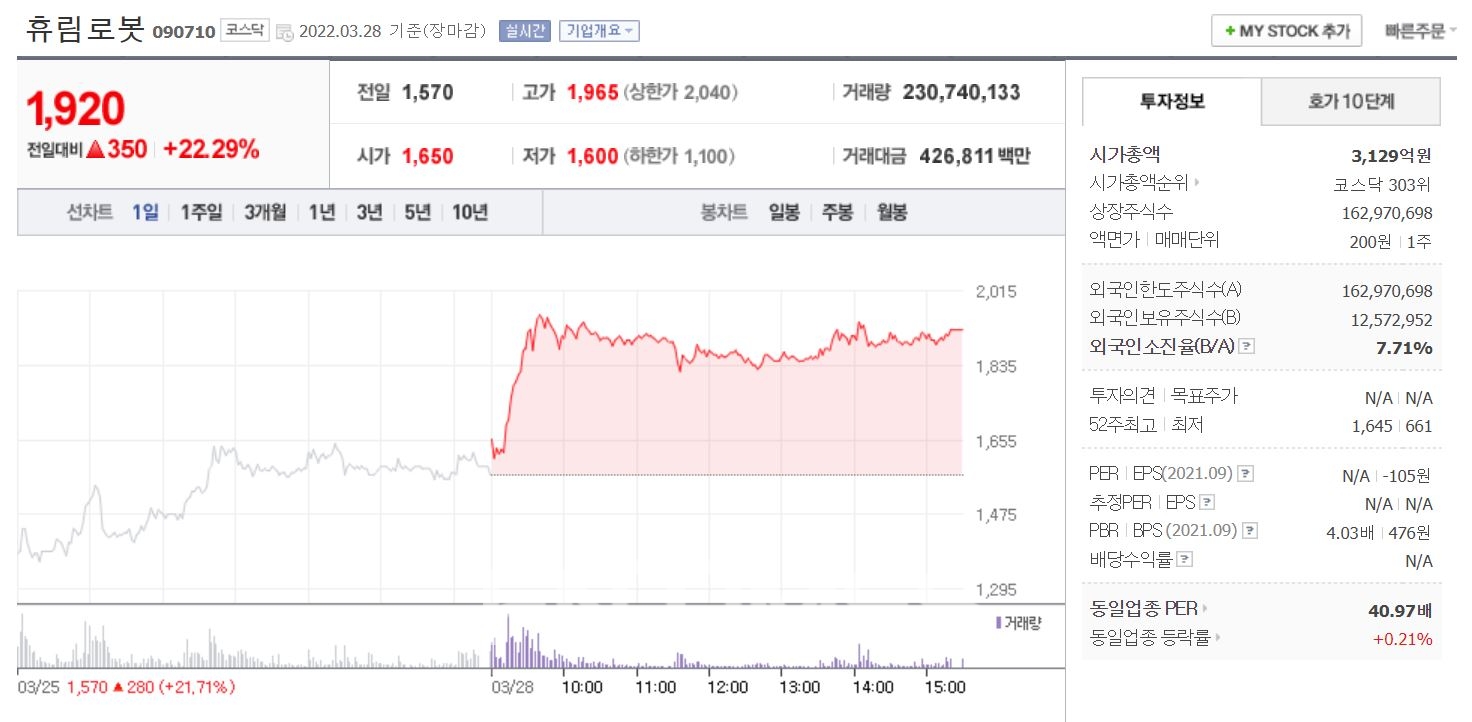Switch chart to 일봉 daily candle view
The width and height of the screenshot is (1472, 722).
click(x=784, y=212)
